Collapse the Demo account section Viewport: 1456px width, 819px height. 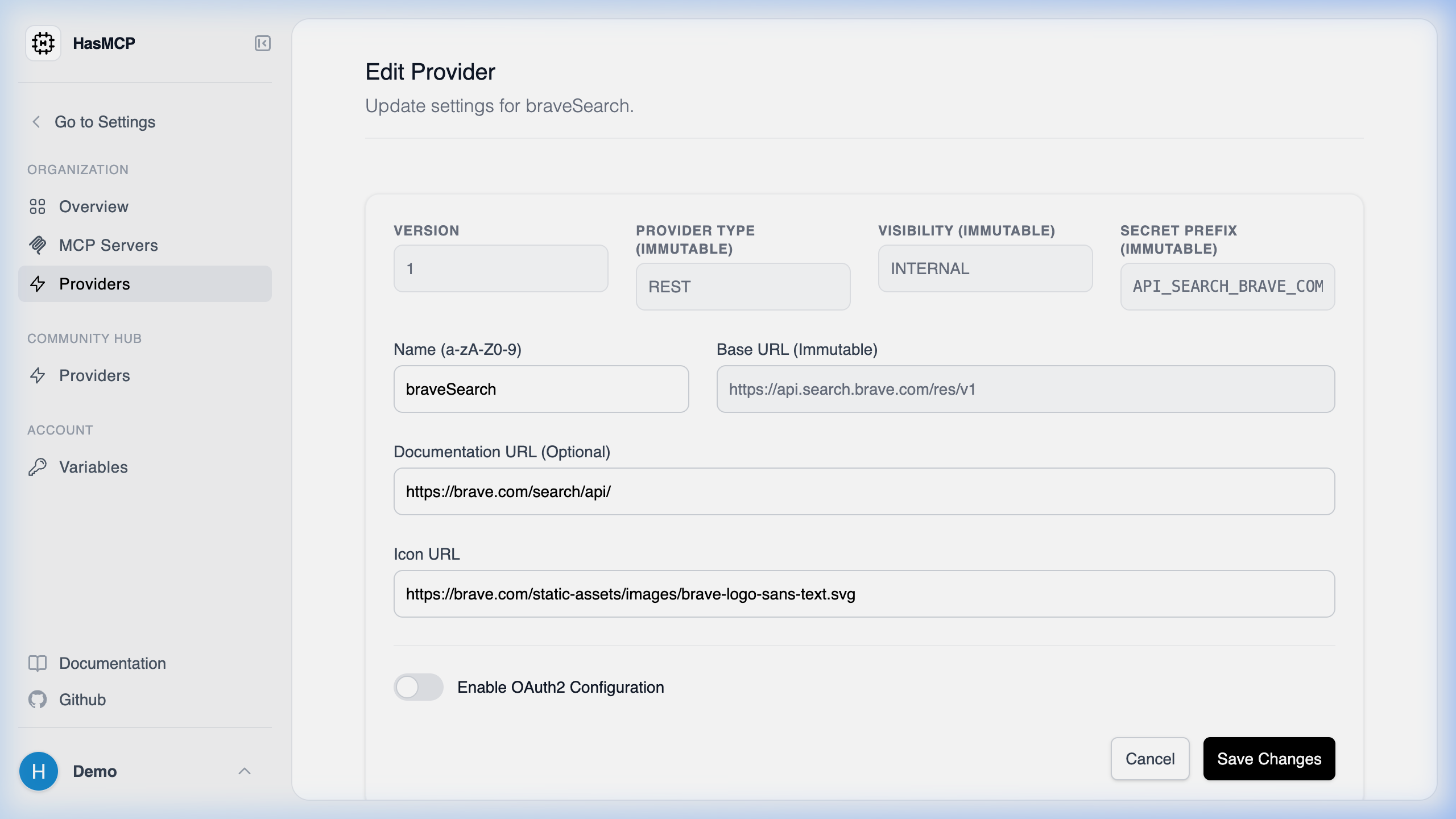[x=245, y=771]
